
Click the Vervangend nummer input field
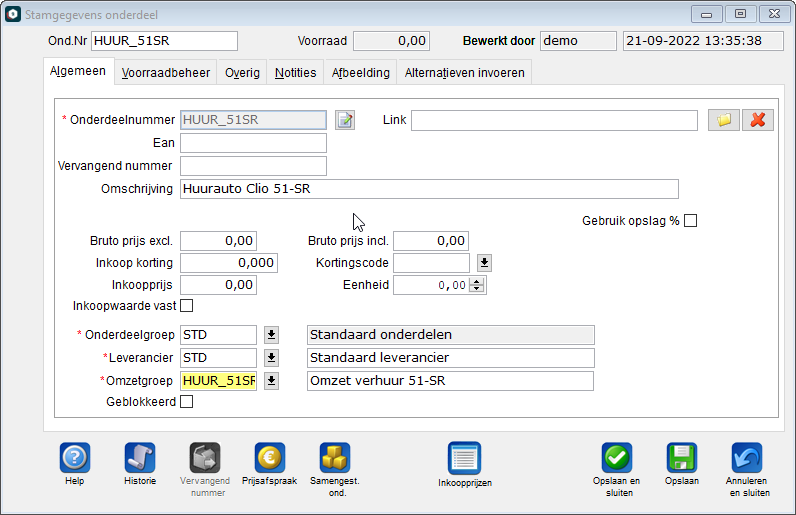[x=253, y=166]
